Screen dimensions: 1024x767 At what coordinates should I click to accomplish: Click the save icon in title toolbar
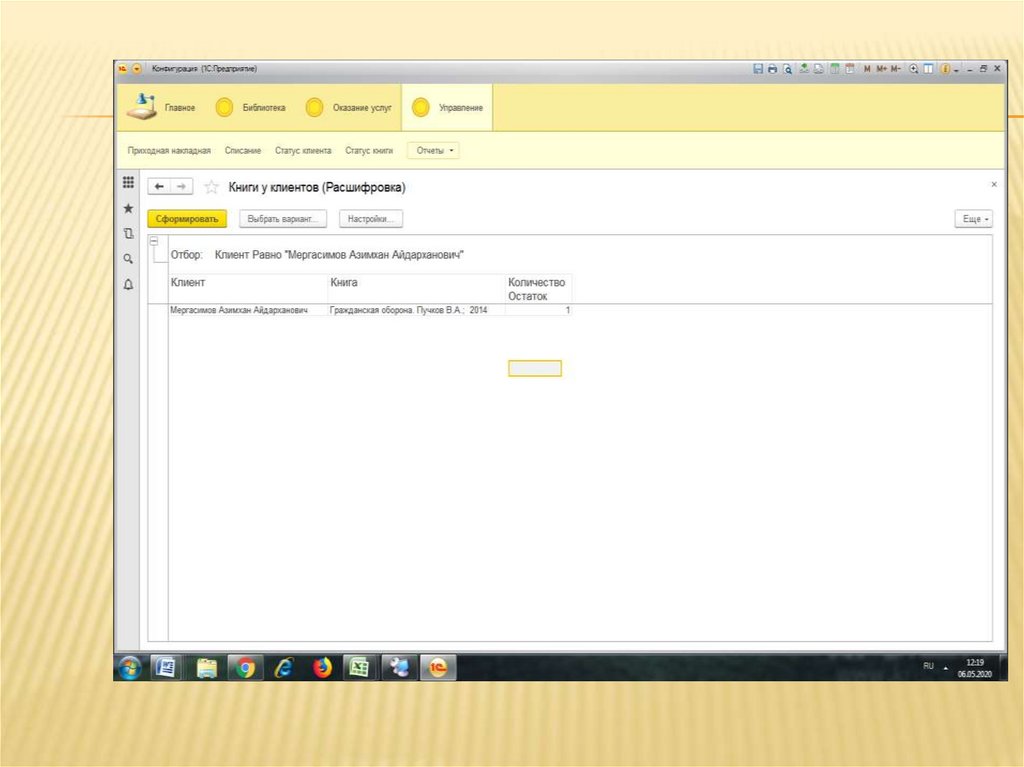[758, 69]
